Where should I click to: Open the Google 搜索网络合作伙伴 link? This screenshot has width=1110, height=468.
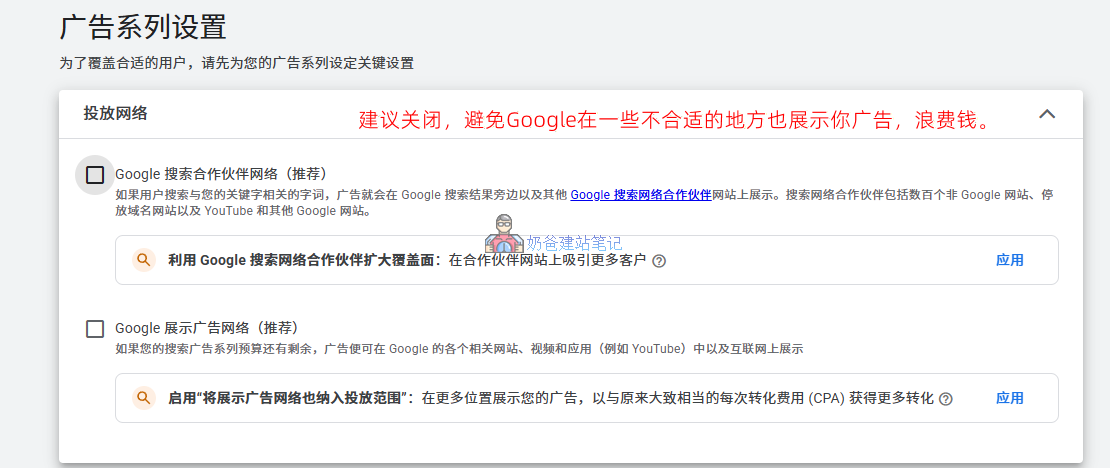tap(641, 195)
